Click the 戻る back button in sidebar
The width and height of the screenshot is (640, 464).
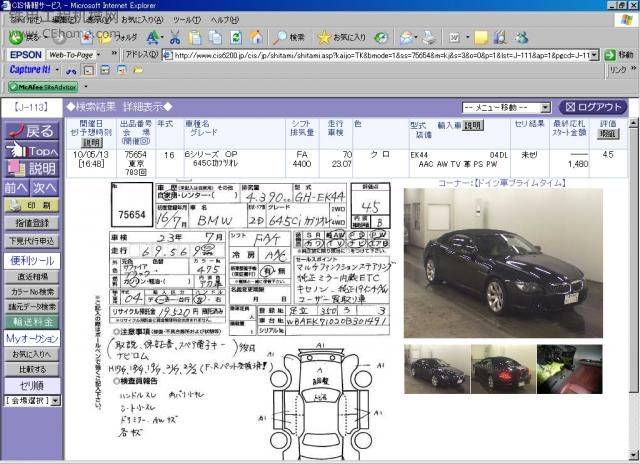point(32,131)
